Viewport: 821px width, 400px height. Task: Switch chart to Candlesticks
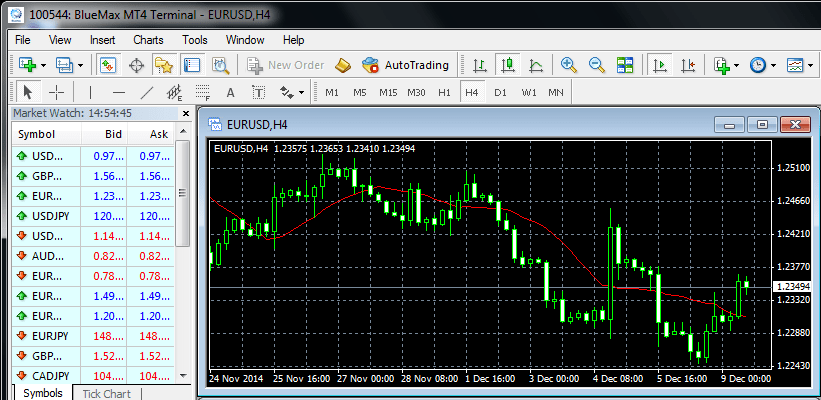click(x=507, y=65)
